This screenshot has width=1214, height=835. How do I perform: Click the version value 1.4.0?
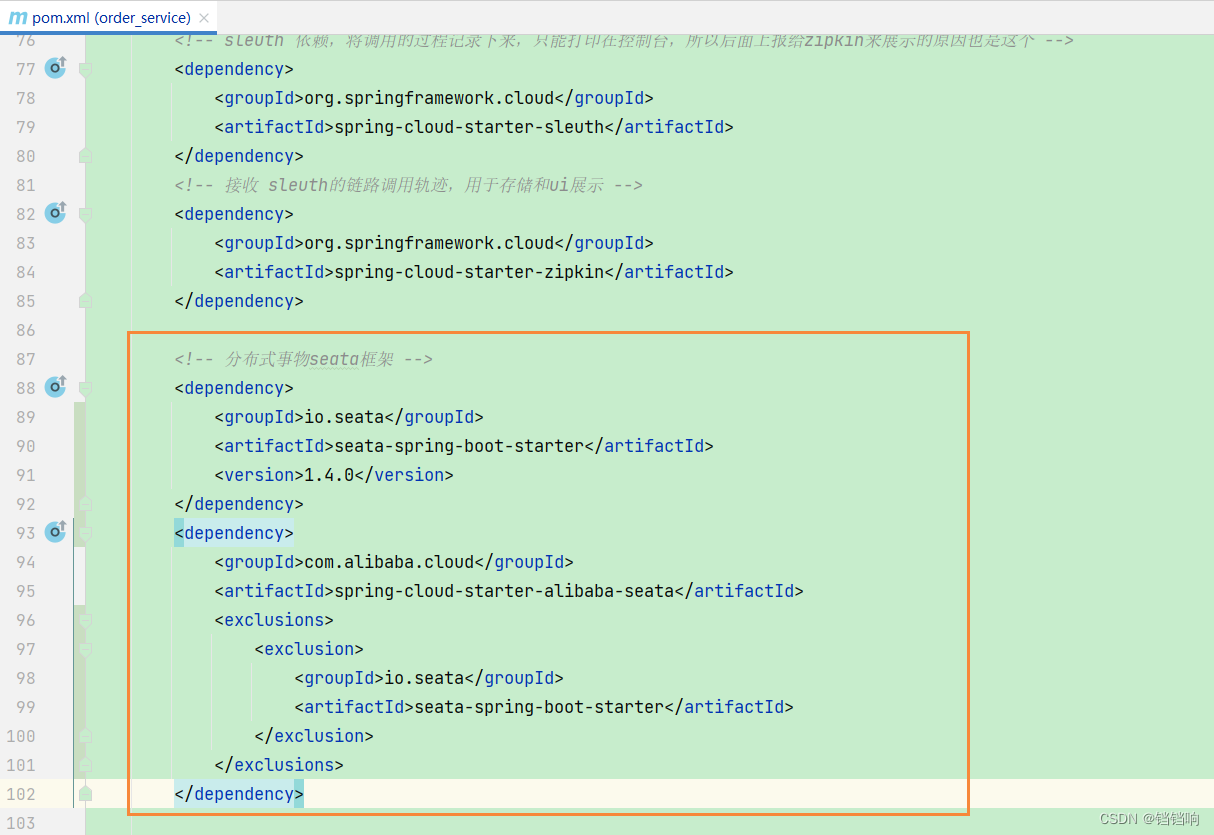click(329, 475)
